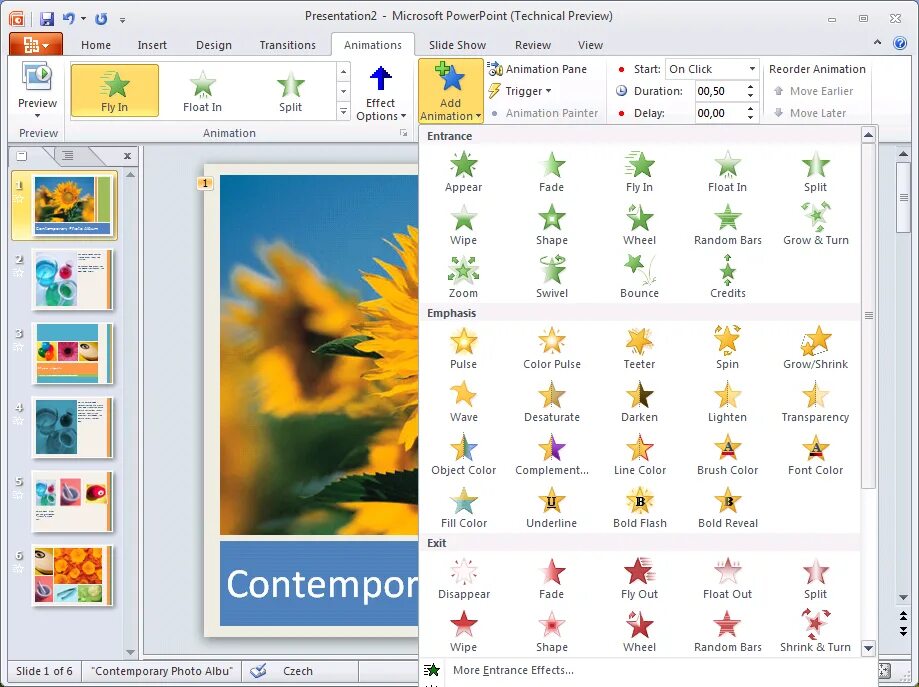Choose Fill Color emphasis effect

[463, 508]
